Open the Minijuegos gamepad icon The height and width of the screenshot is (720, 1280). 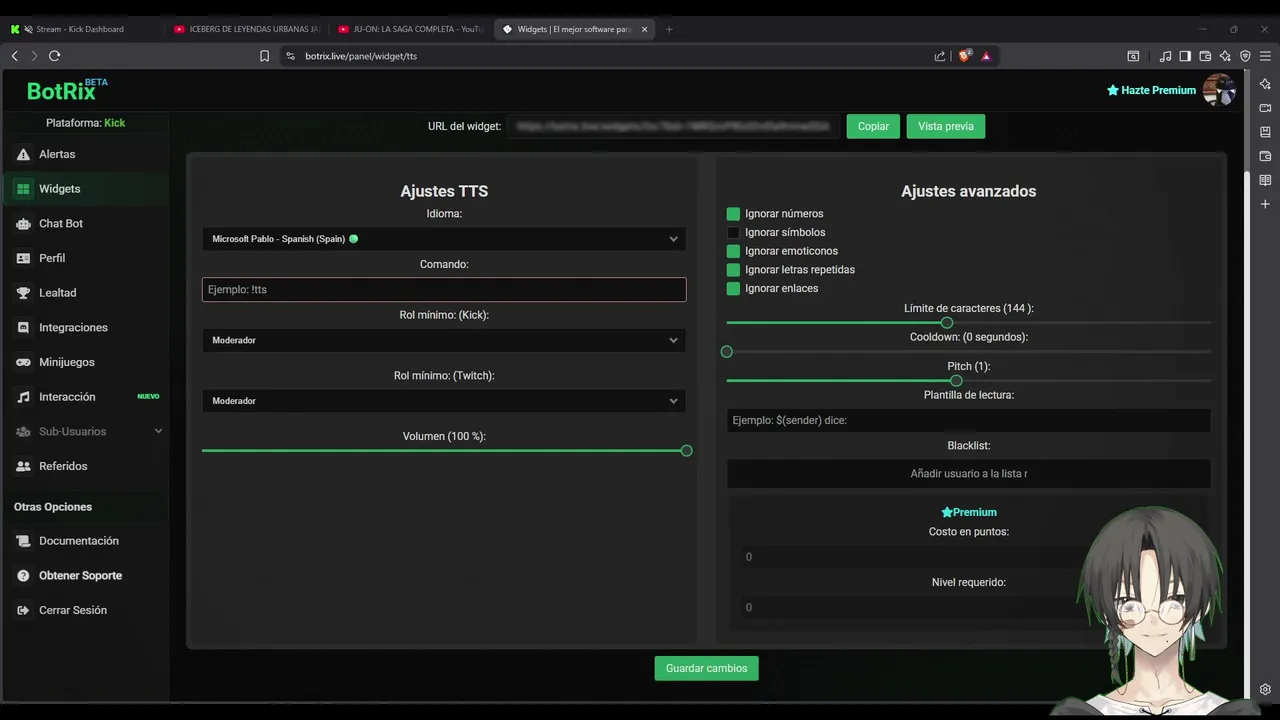[23, 362]
